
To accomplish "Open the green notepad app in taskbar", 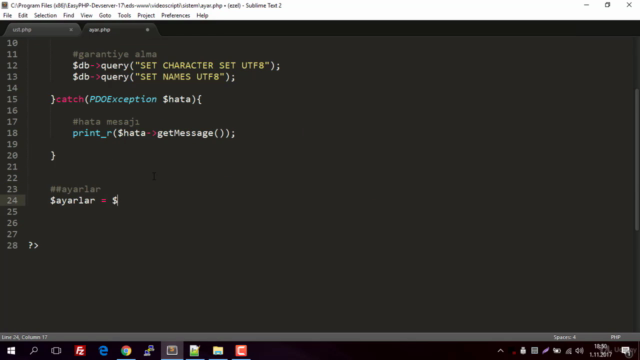I will click(195, 351).
